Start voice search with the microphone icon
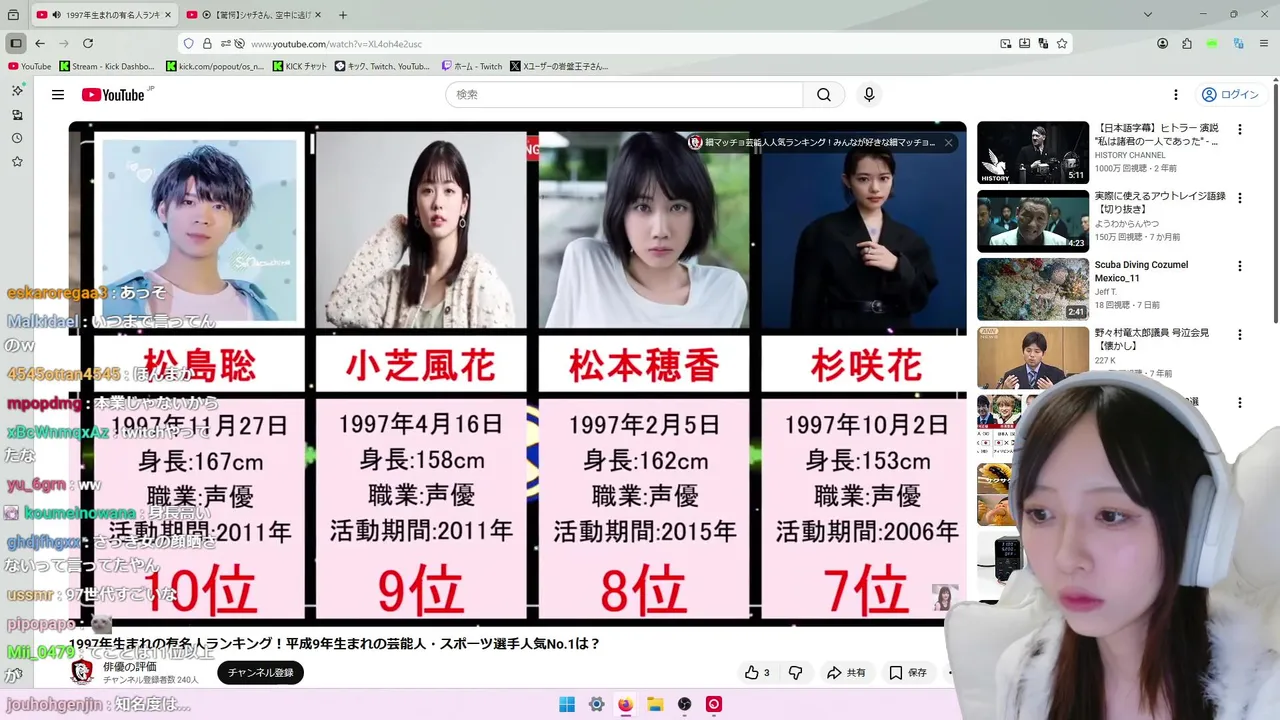 [869, 95]
